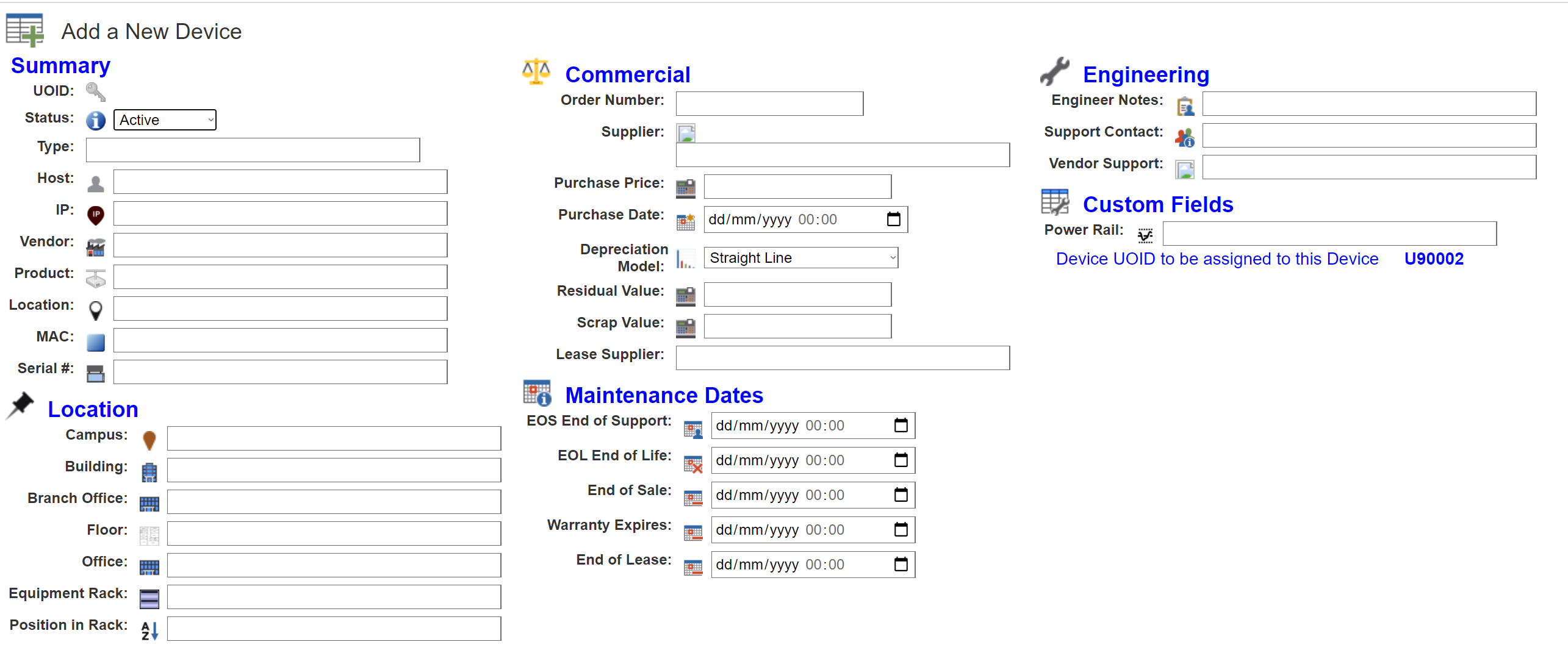Click the Engineer Notes clipboard icon
The image size is (1568, 653).
click(x=1185, y=106)
